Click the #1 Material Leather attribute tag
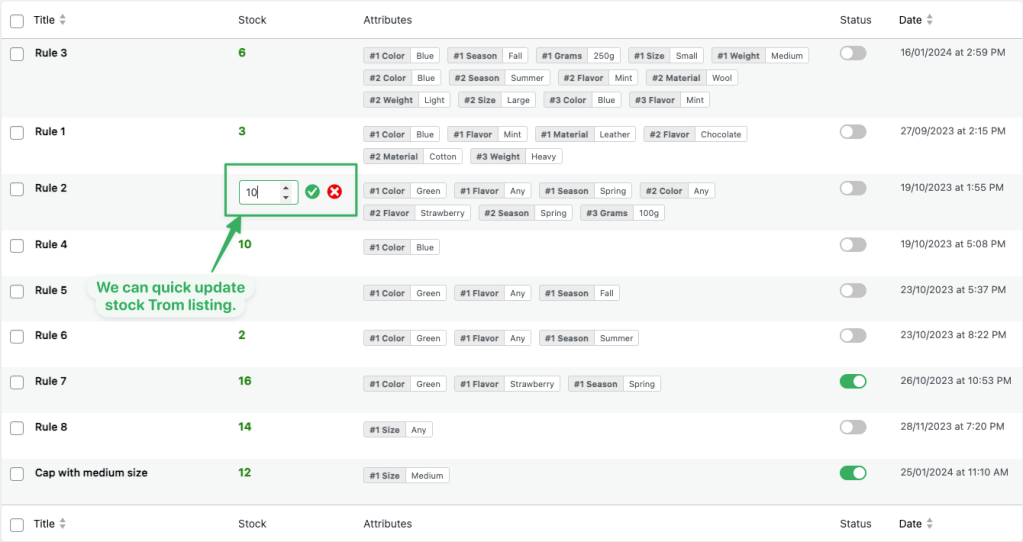The image size is (1023, 542). click(x=585, y=134)
